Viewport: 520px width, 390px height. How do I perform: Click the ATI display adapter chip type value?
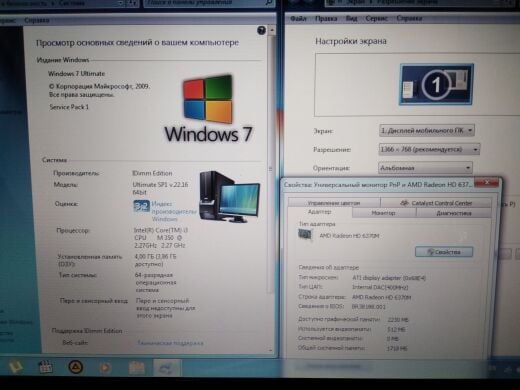[x=389, y=278]
